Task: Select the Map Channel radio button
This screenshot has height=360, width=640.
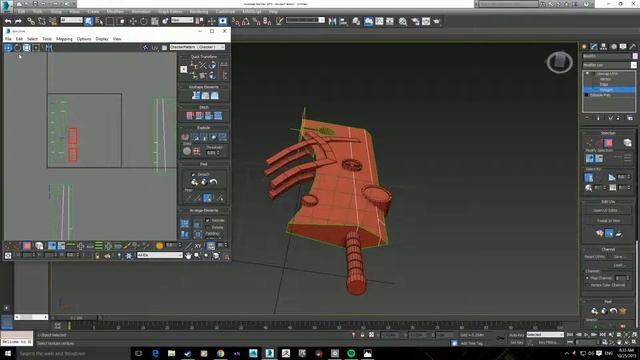Action: tap(587, 278)
